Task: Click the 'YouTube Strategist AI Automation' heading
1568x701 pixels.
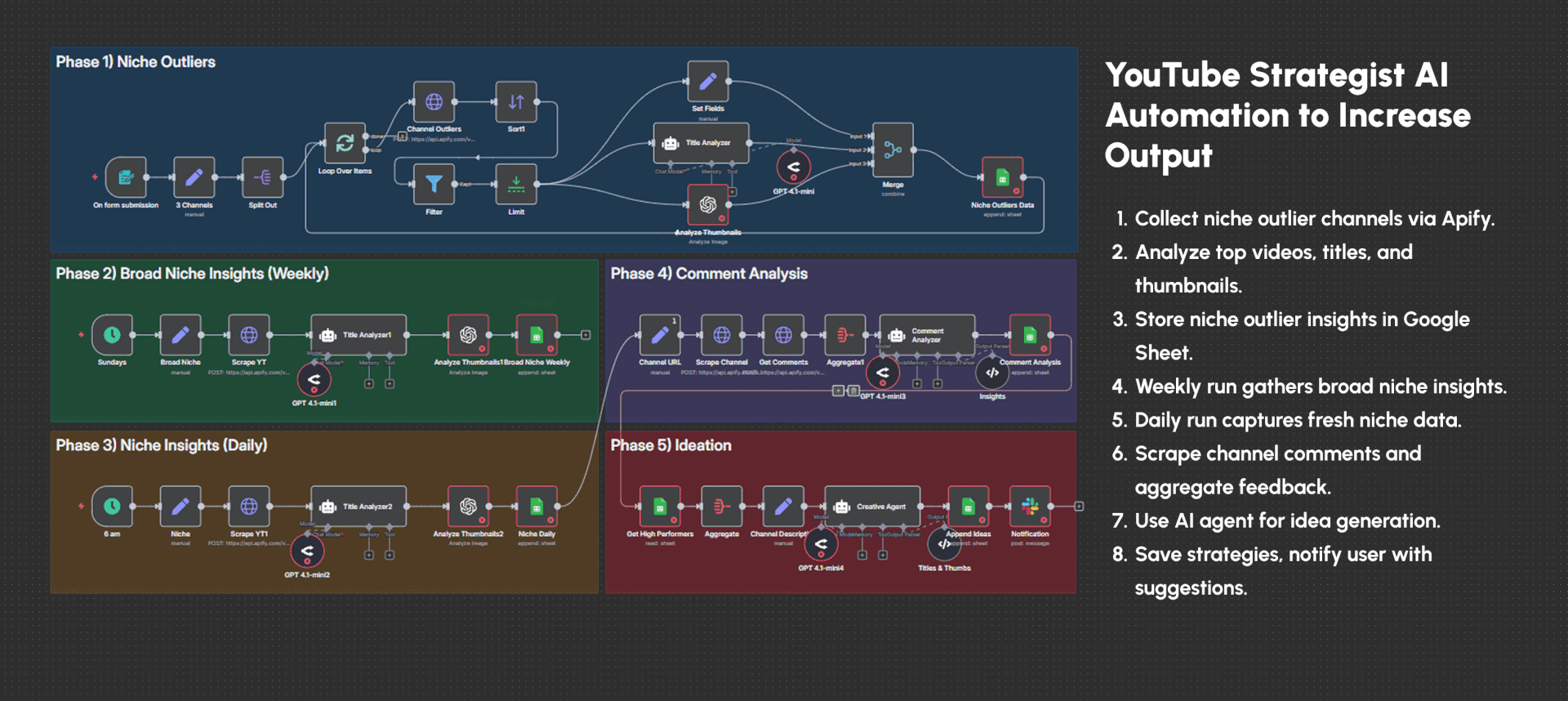Action: point(1288,114)
